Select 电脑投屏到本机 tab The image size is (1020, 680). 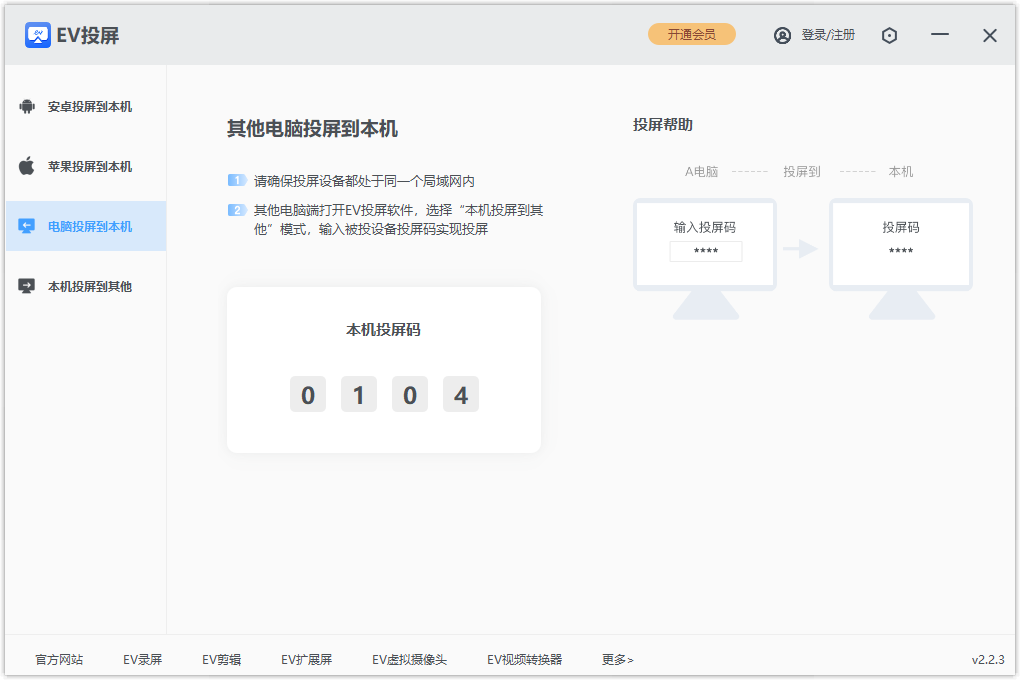coord(86,226)
